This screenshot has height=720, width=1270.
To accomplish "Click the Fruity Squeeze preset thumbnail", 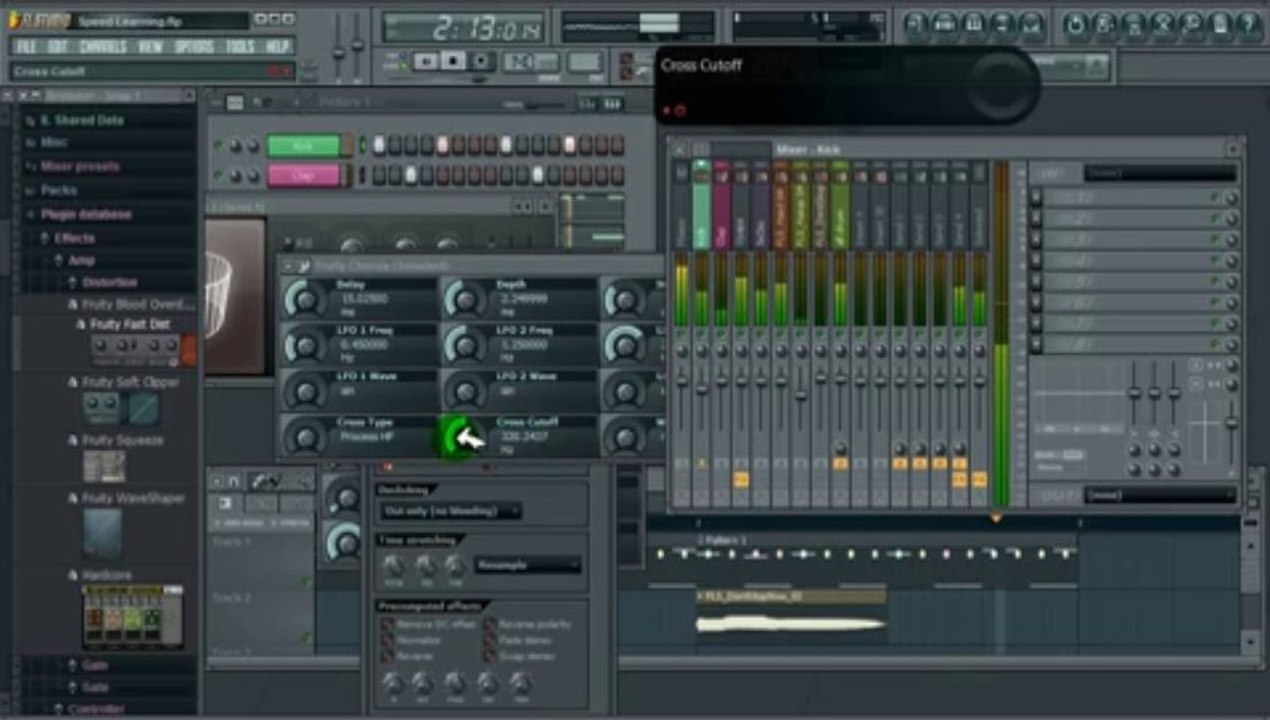I will (104, 466).
